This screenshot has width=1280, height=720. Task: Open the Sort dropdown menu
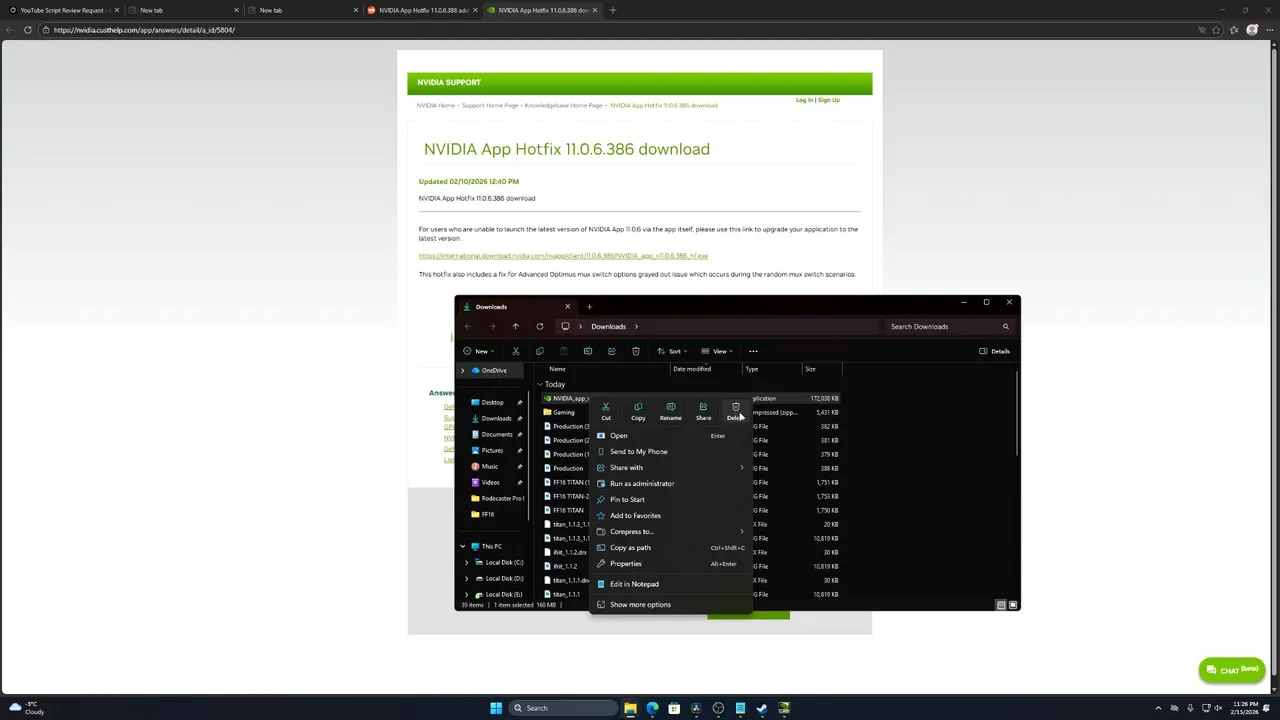point(672,351)
